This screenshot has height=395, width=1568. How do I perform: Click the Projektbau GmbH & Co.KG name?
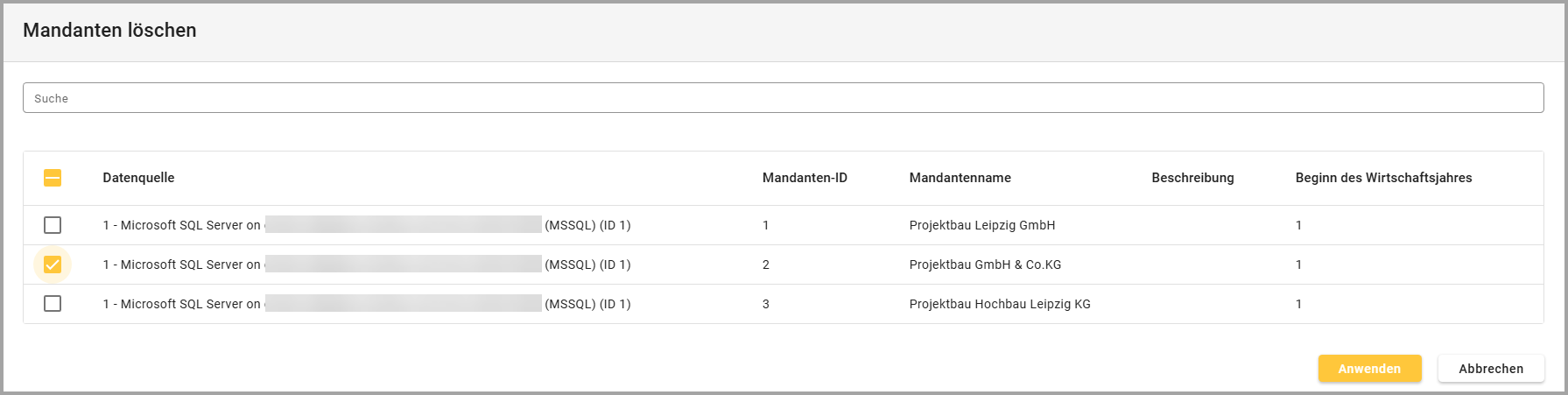pos(985,265)
